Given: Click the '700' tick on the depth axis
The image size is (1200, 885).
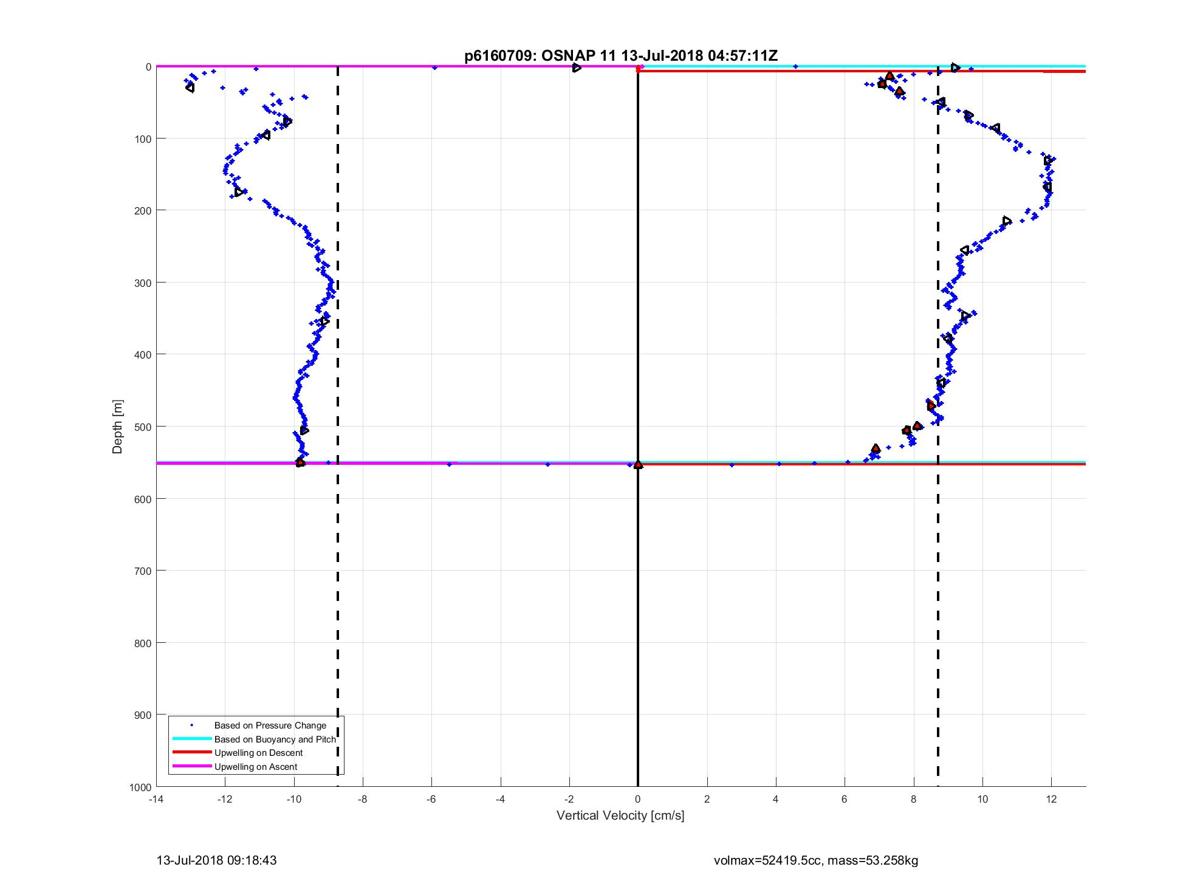Looking at the screenshot, I should (141, 570).
